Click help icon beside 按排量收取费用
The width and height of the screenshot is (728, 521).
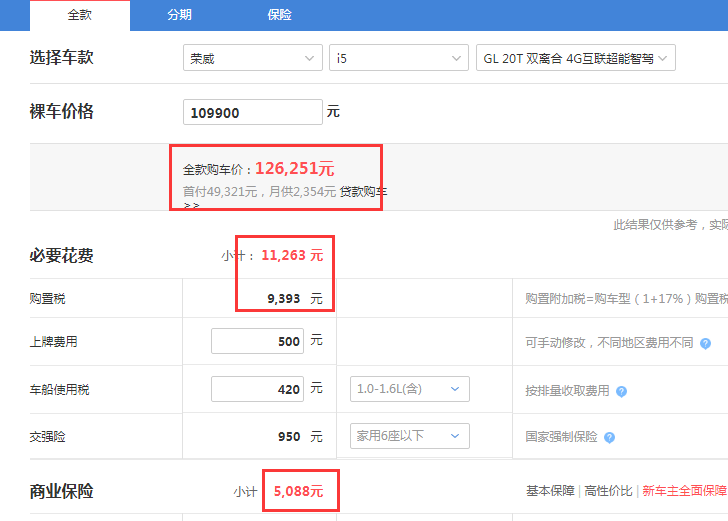[x=621, y=391]
